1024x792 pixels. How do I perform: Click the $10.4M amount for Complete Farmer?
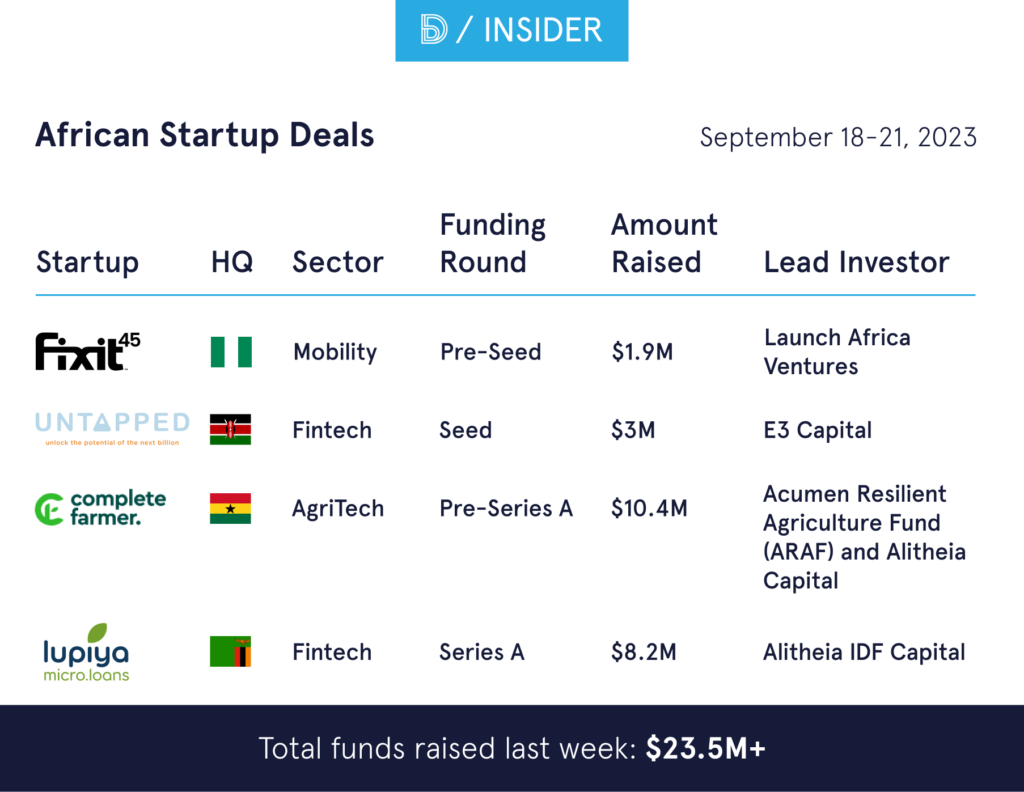649,508
